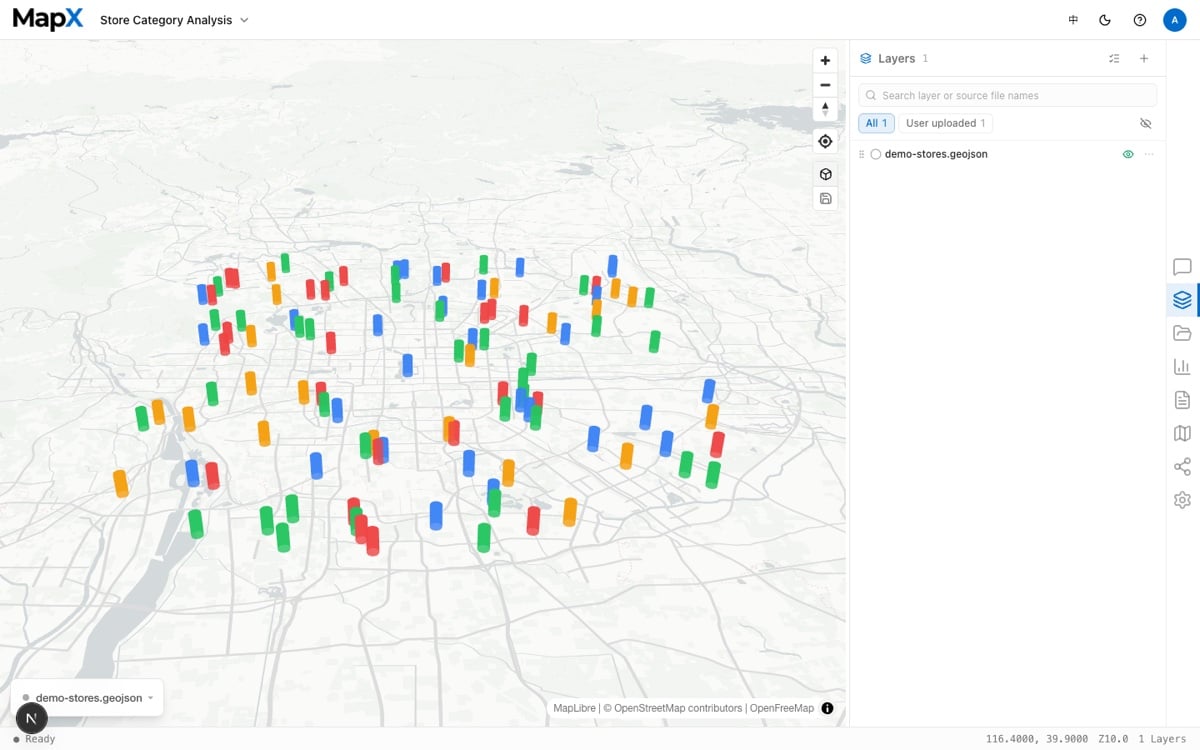Viewport: 1200px width, 750px height.
Task: Click the multi-select checklist icon in Layers header
Action: pyautogui.click(x=1114, y=59)
